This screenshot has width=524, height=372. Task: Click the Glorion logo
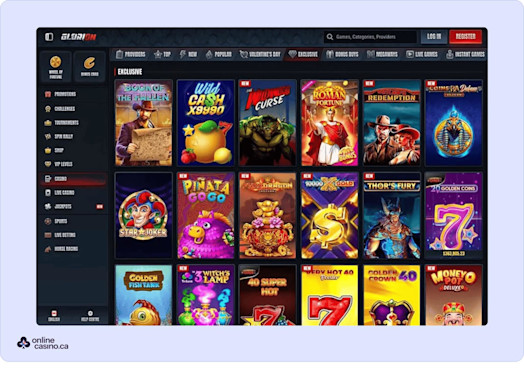(79, 37)
